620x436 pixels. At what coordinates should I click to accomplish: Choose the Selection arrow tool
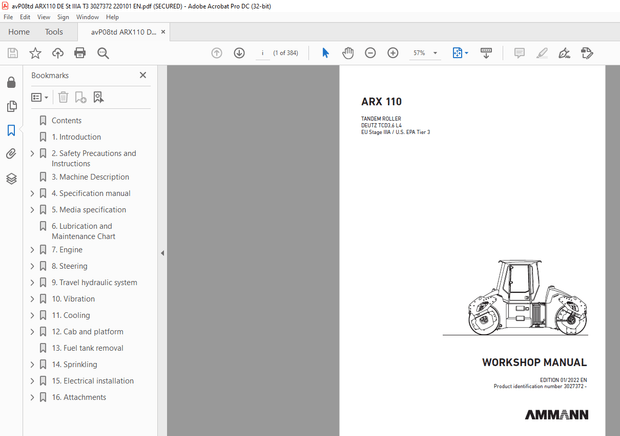click(325, 53)
